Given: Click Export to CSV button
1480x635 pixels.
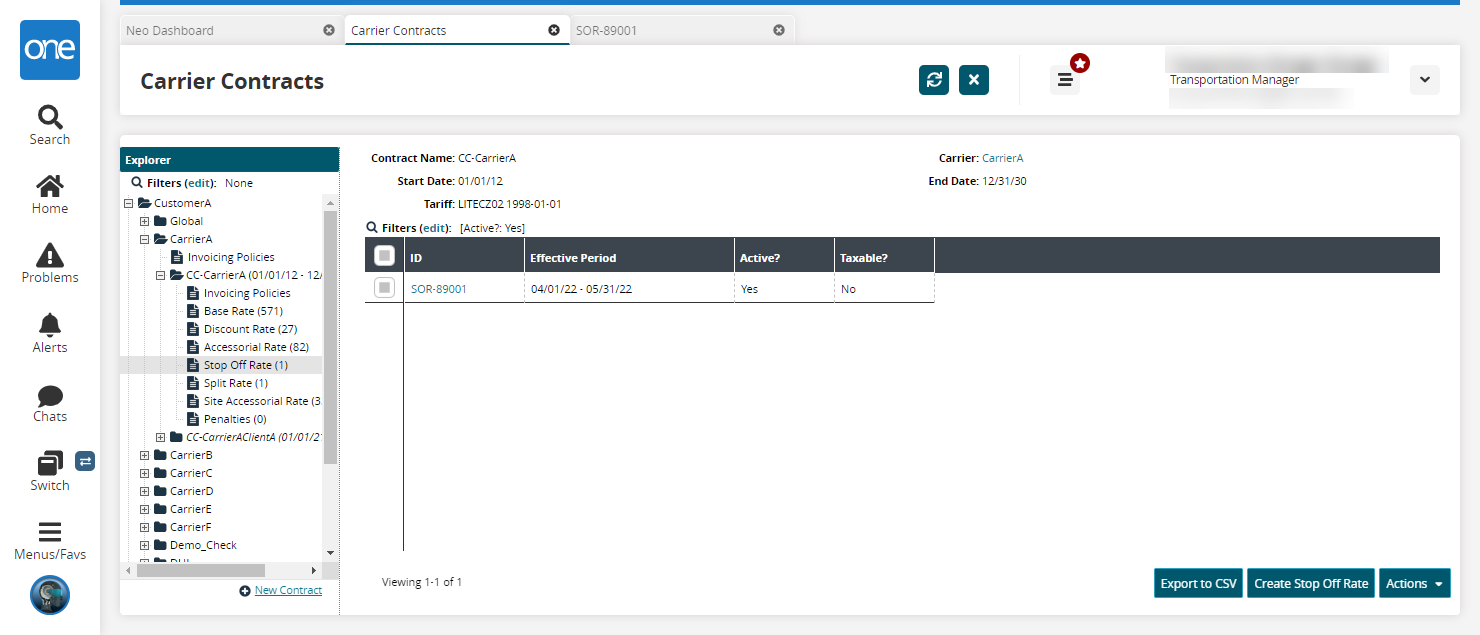Looking at the screenshot, I should [x=1198, y=584].
